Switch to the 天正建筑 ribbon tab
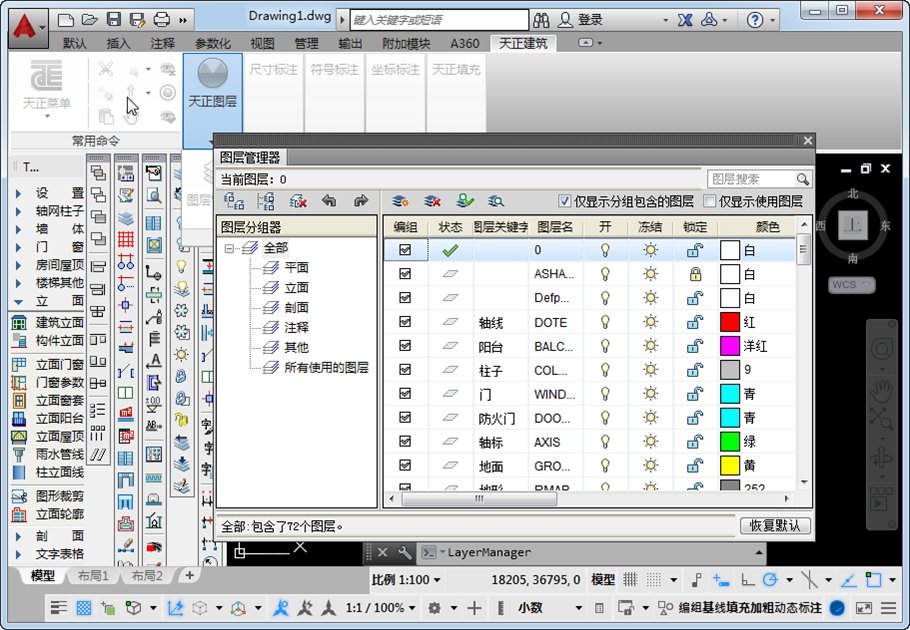The width and height of the screenshot is (910, 630). click(523, 44)
